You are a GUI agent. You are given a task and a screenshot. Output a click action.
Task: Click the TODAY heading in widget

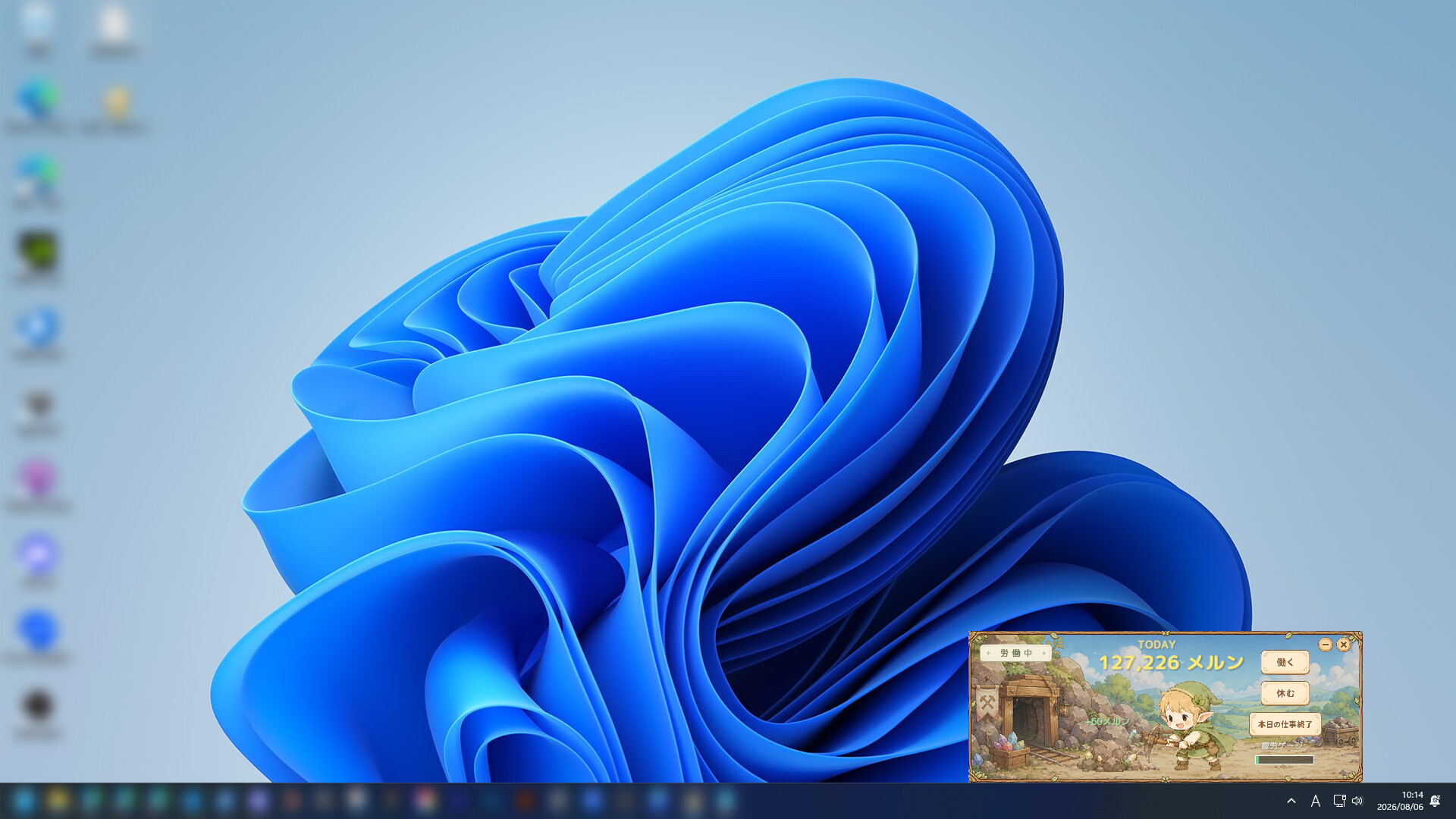pos(1156,645)
